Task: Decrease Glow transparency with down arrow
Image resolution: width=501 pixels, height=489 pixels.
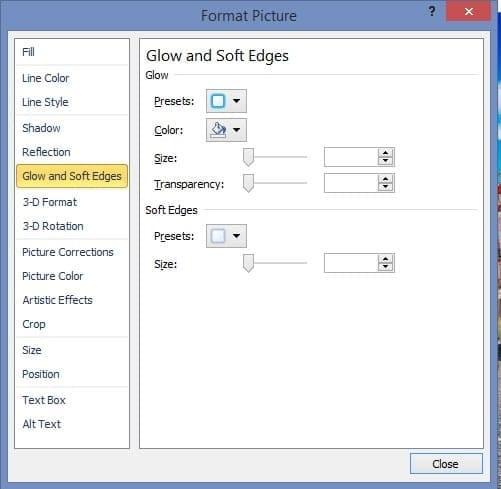Action: pos(386,187)
